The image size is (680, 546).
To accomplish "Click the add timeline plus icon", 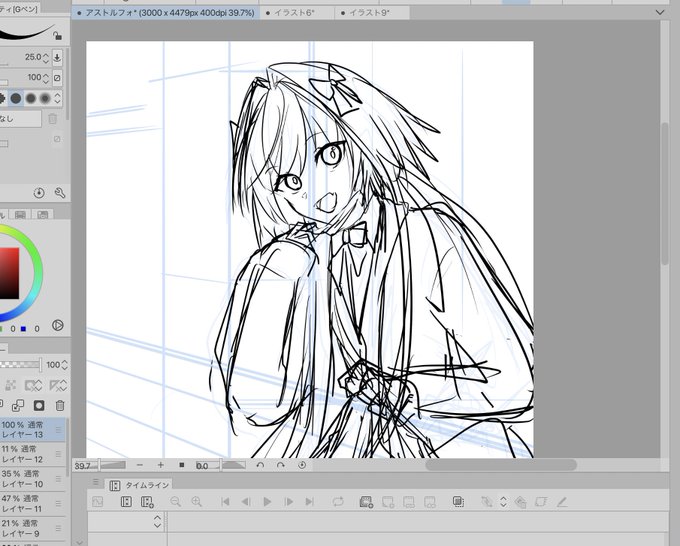I will [x=147, y=502].
